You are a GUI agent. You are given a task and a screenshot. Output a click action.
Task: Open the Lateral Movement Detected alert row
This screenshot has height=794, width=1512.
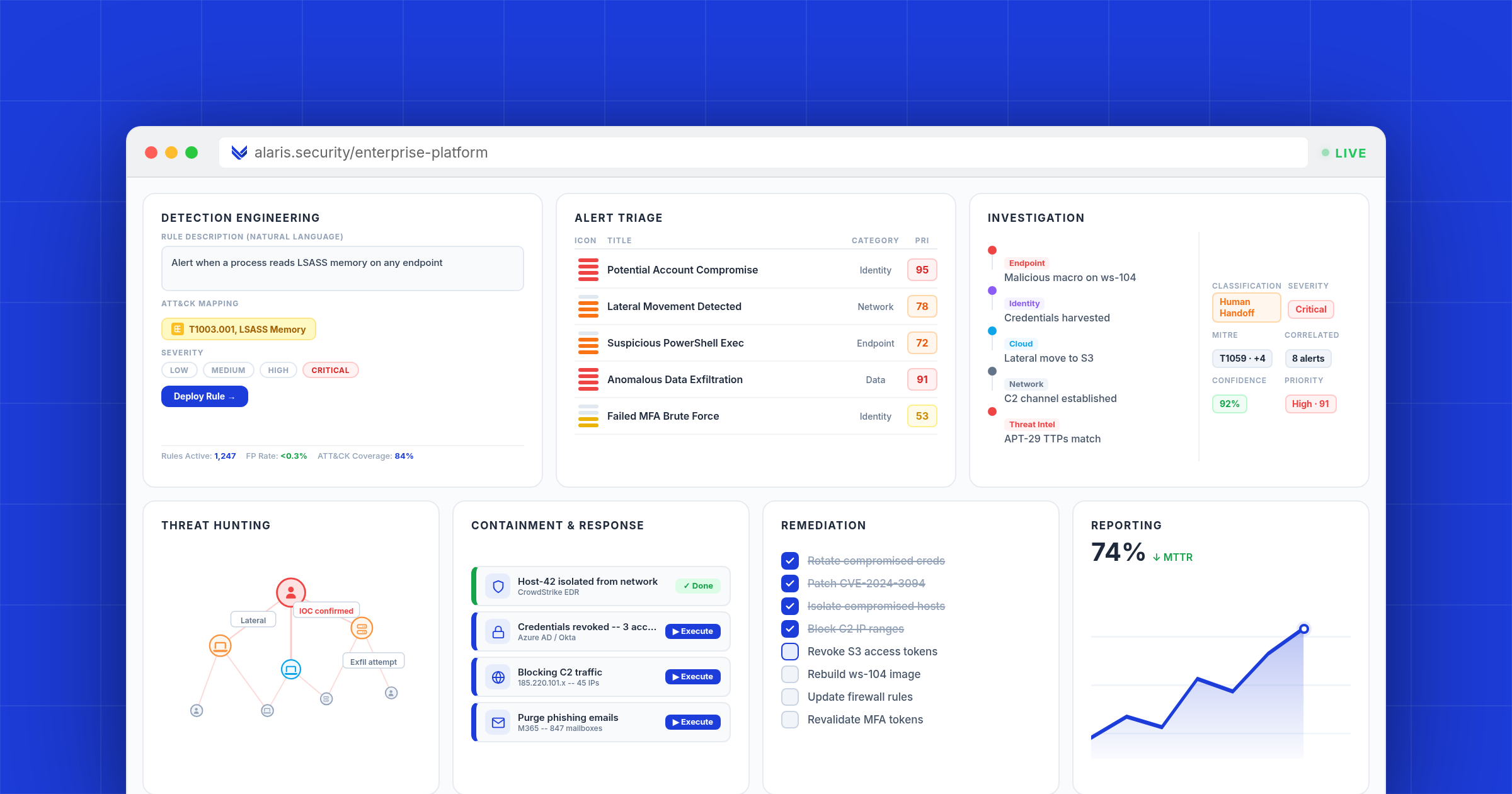[674, 306]
